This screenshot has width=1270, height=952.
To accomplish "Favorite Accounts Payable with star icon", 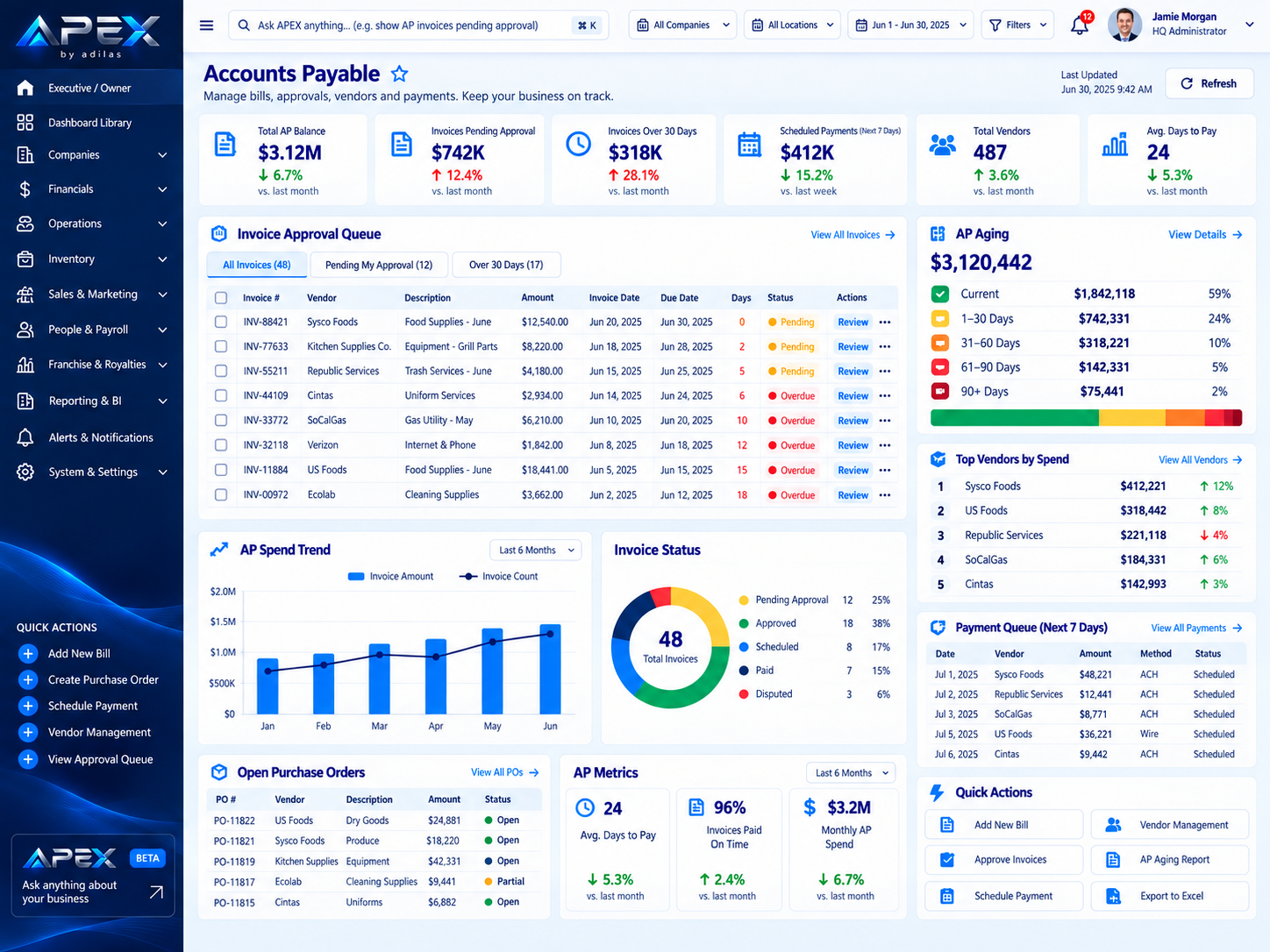I will [399, 74].
